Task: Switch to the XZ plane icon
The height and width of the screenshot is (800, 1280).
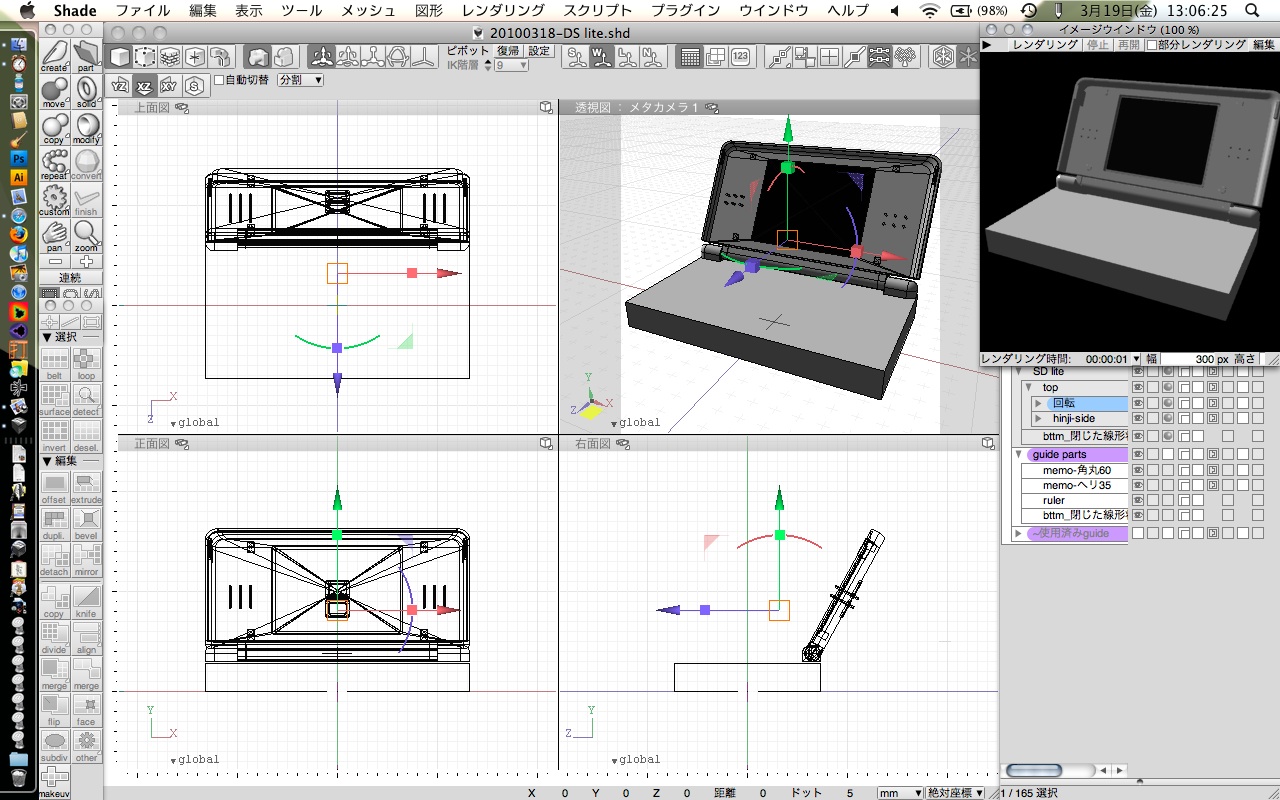Action: tap(145, 86)
